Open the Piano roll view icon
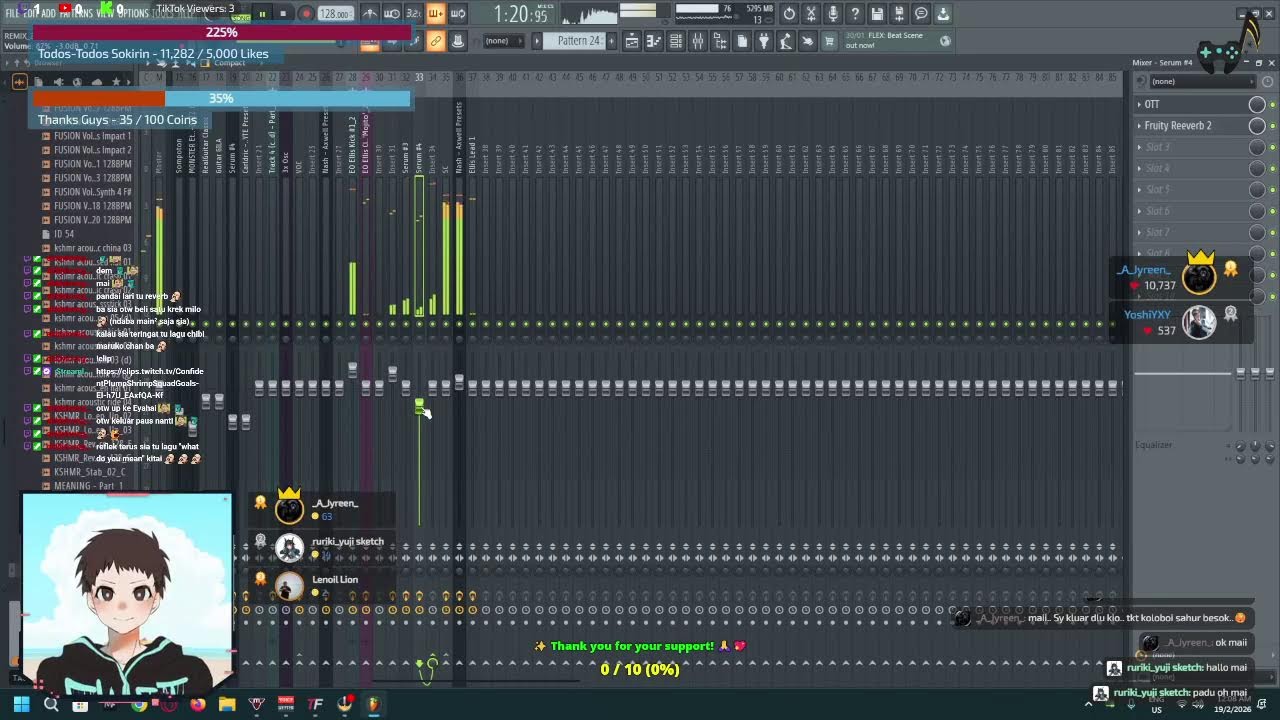Image resolution: width=1280 pixels, height=720 pixels. (x=654, y=41)
